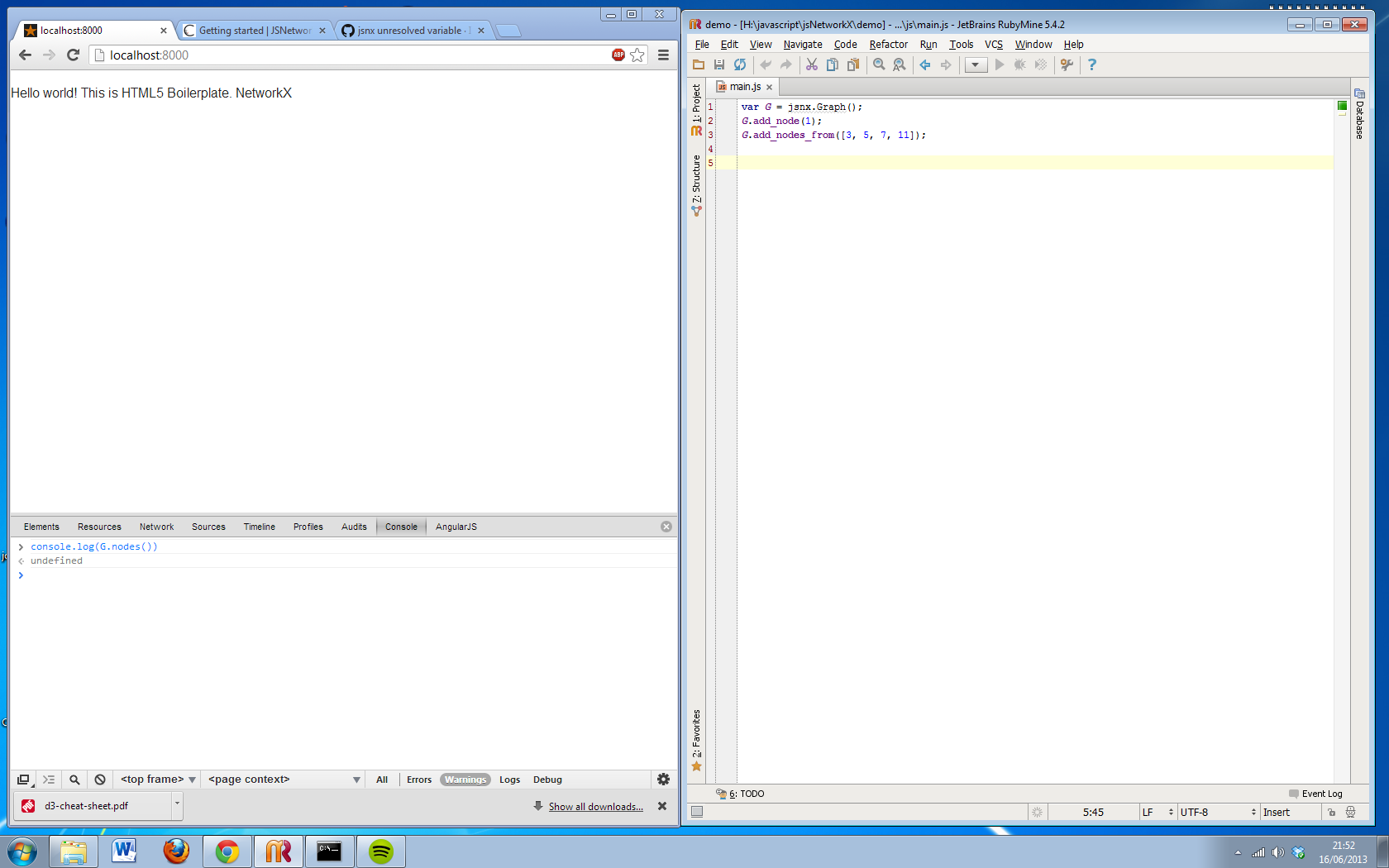
Task: Click the Run with coverage icon
Action: [x=1041, y=64]
